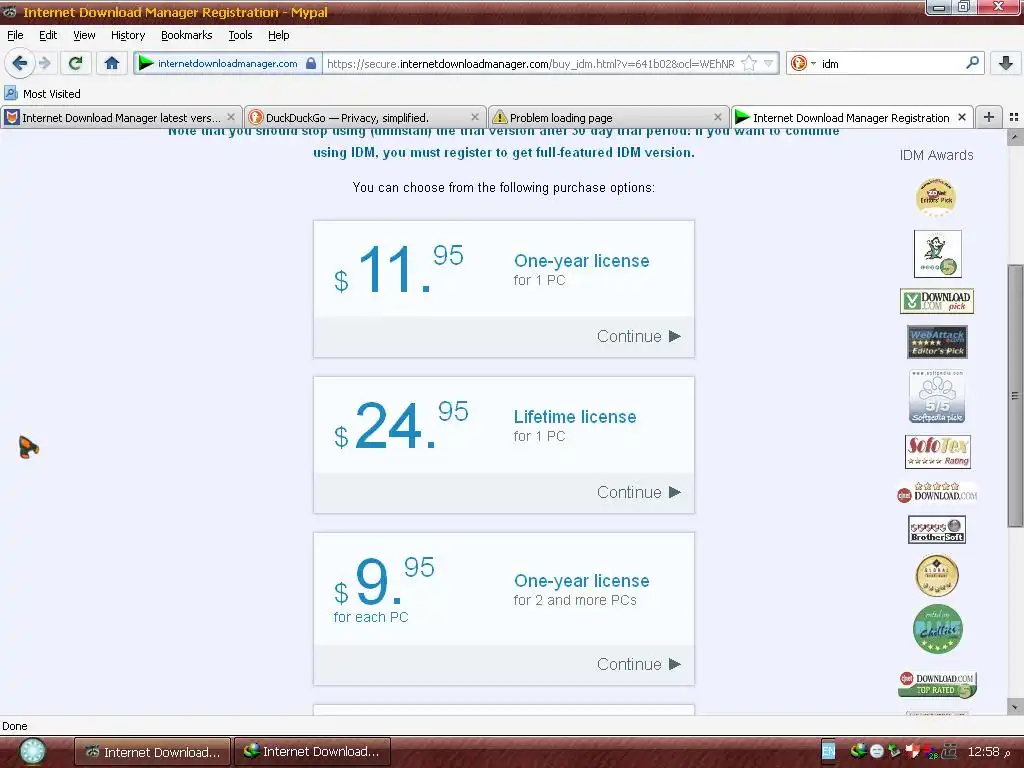Click the scrollbar down arrow

[x=1015, y=707]
